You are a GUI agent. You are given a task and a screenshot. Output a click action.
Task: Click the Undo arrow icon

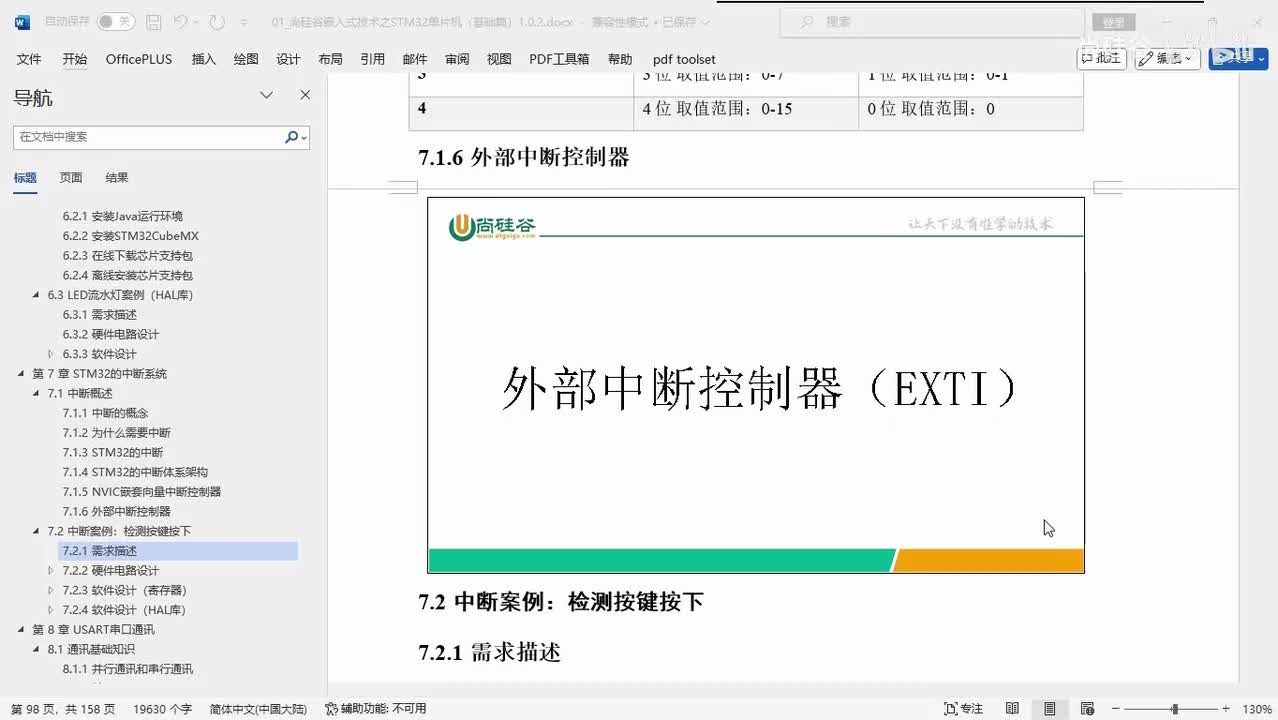tap(180, 21)
